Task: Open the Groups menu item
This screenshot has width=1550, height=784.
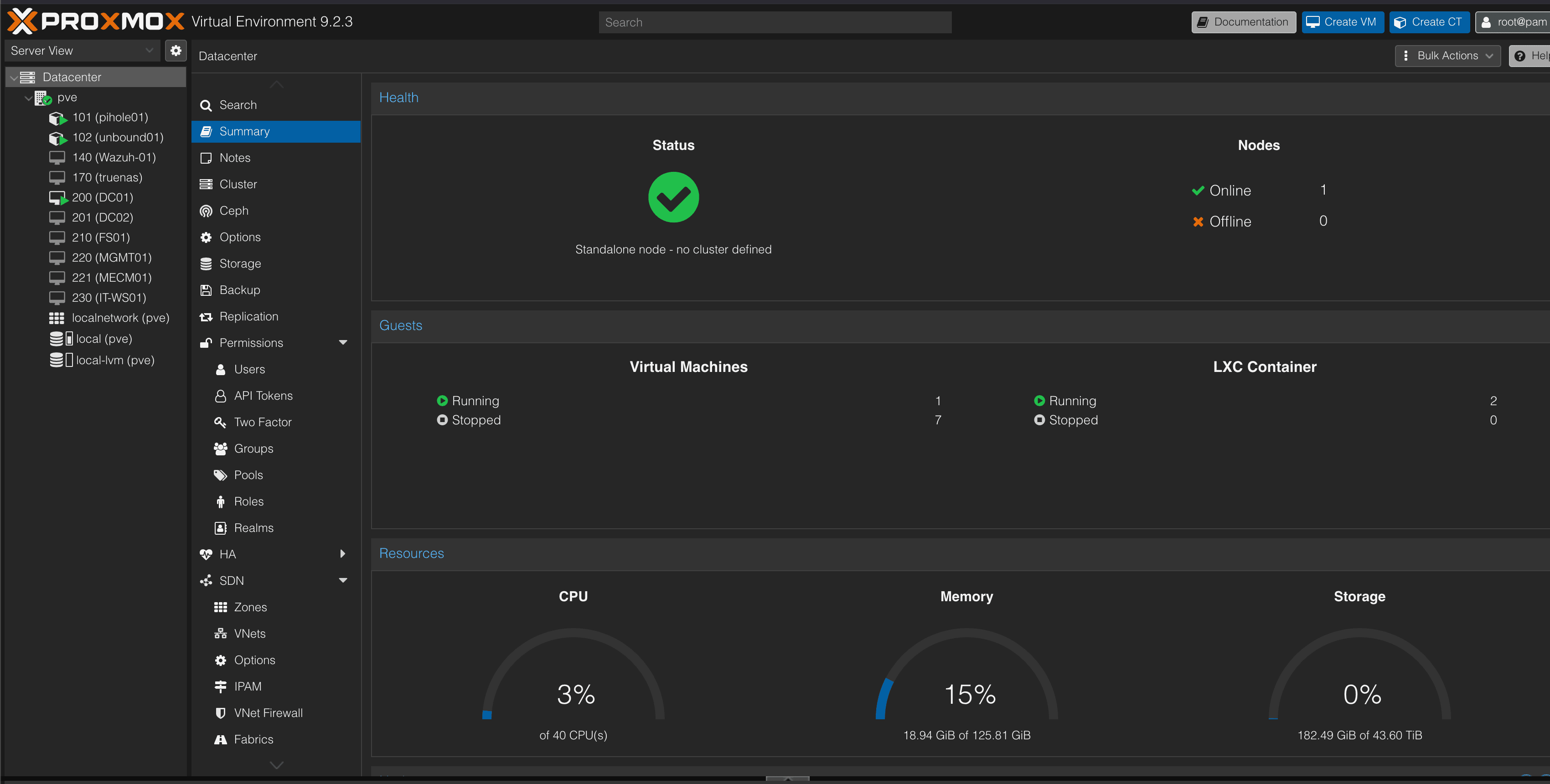Action: click(x=276, y=449)
